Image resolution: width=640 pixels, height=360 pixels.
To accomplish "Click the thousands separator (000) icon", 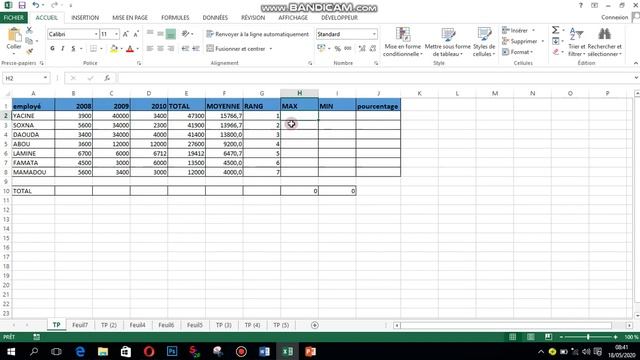I will [x=348, y=49].
